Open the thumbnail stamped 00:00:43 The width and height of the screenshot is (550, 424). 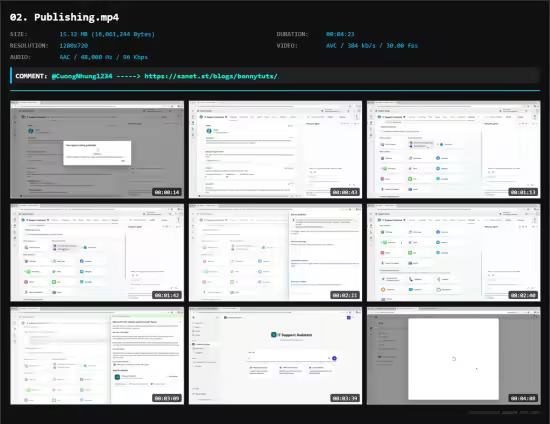click(x=275, y=149)
